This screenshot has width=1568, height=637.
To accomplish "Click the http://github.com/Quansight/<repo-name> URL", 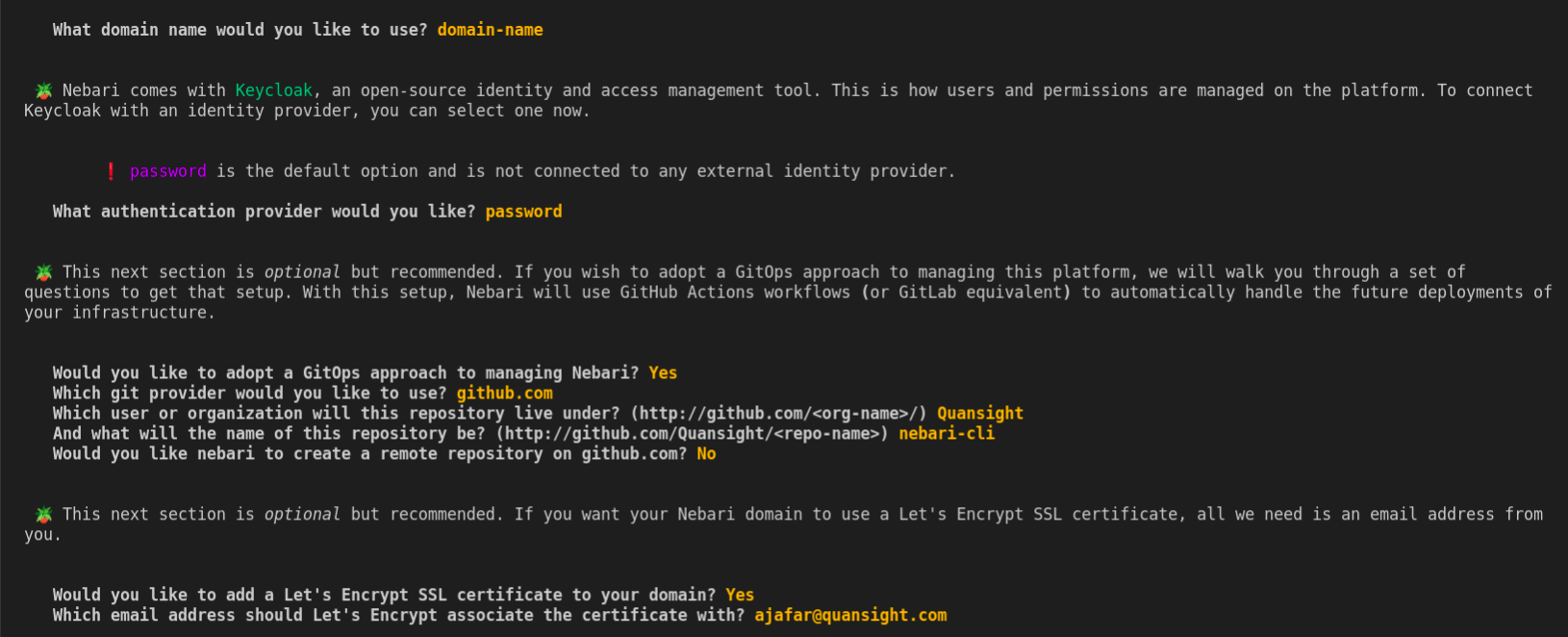I will [693, 434].
